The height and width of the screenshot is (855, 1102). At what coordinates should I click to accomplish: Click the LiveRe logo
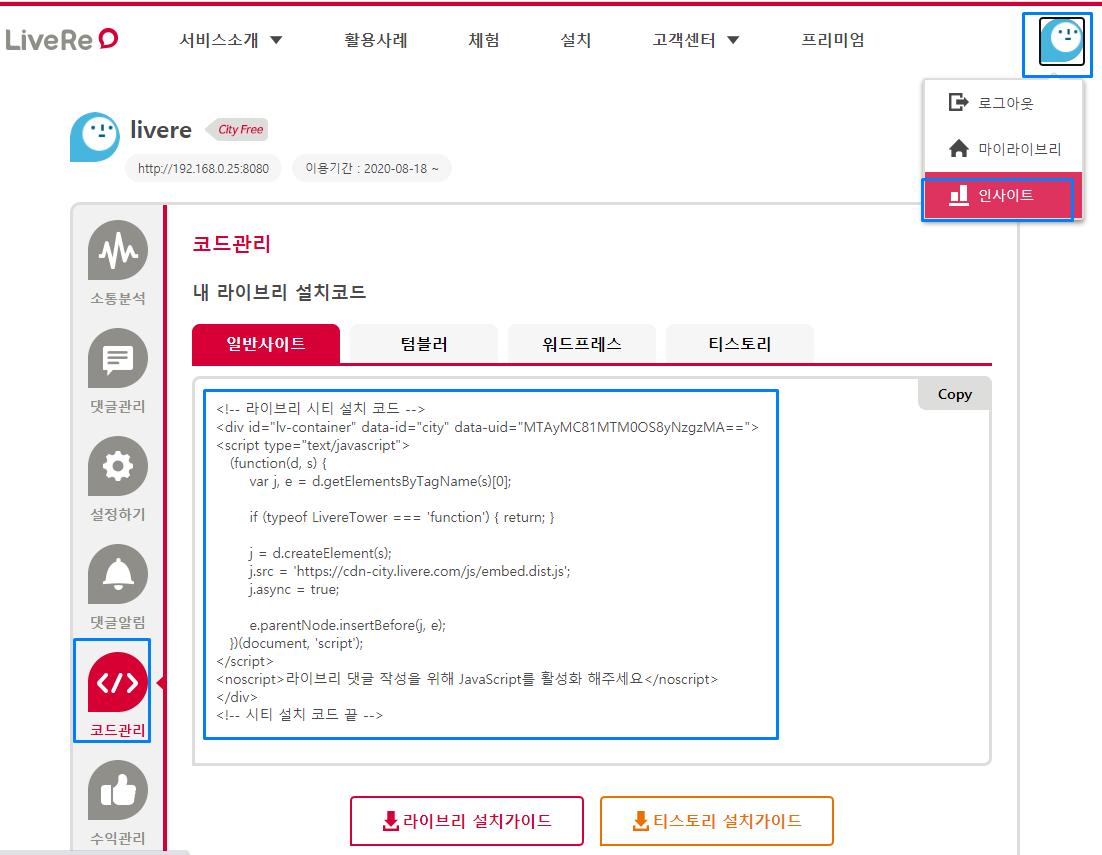click(62, 39)
